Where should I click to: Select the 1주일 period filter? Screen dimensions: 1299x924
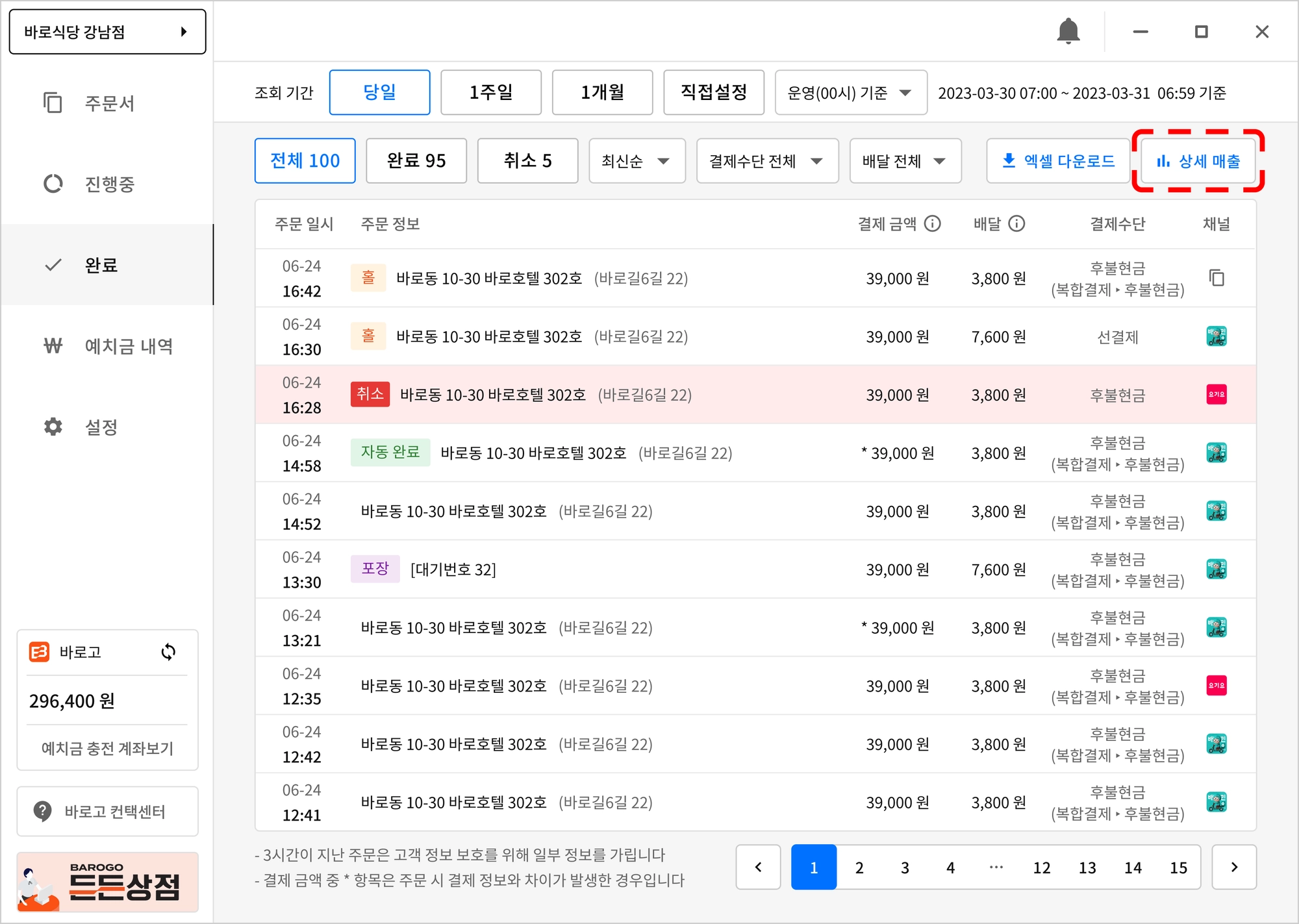pyautogui.click(x=491, y=92)
